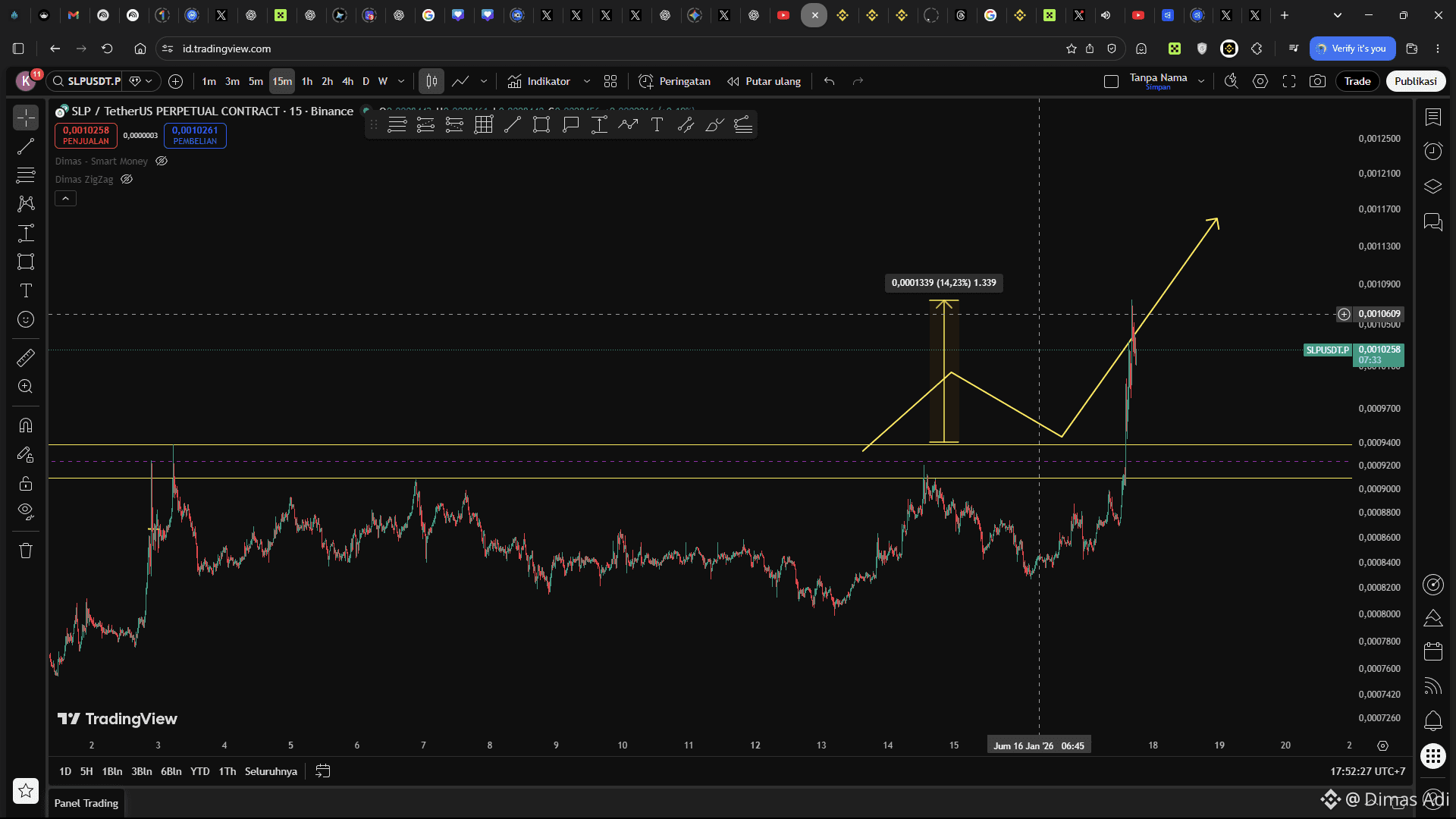Activate the ruler measure tool

(26, 357)
